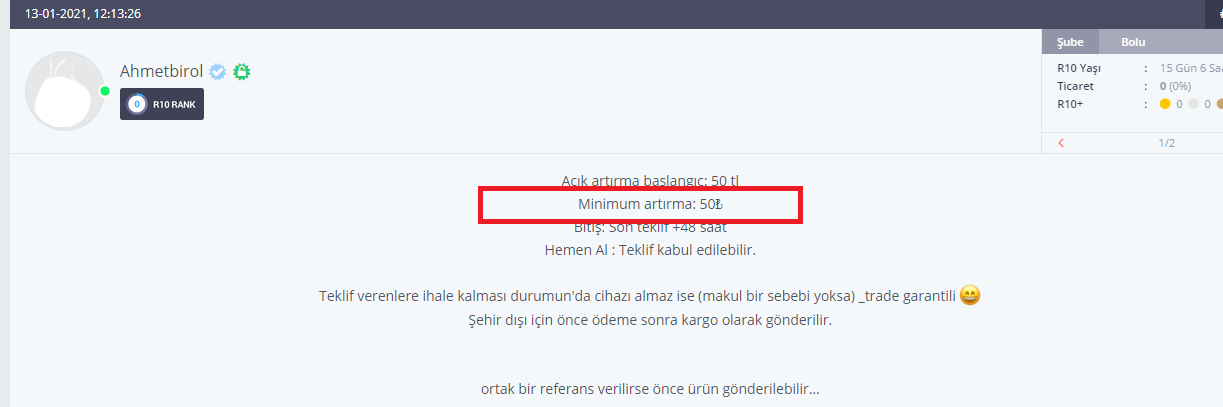Click the R10 RANK badge

click(x=162, y=104)
